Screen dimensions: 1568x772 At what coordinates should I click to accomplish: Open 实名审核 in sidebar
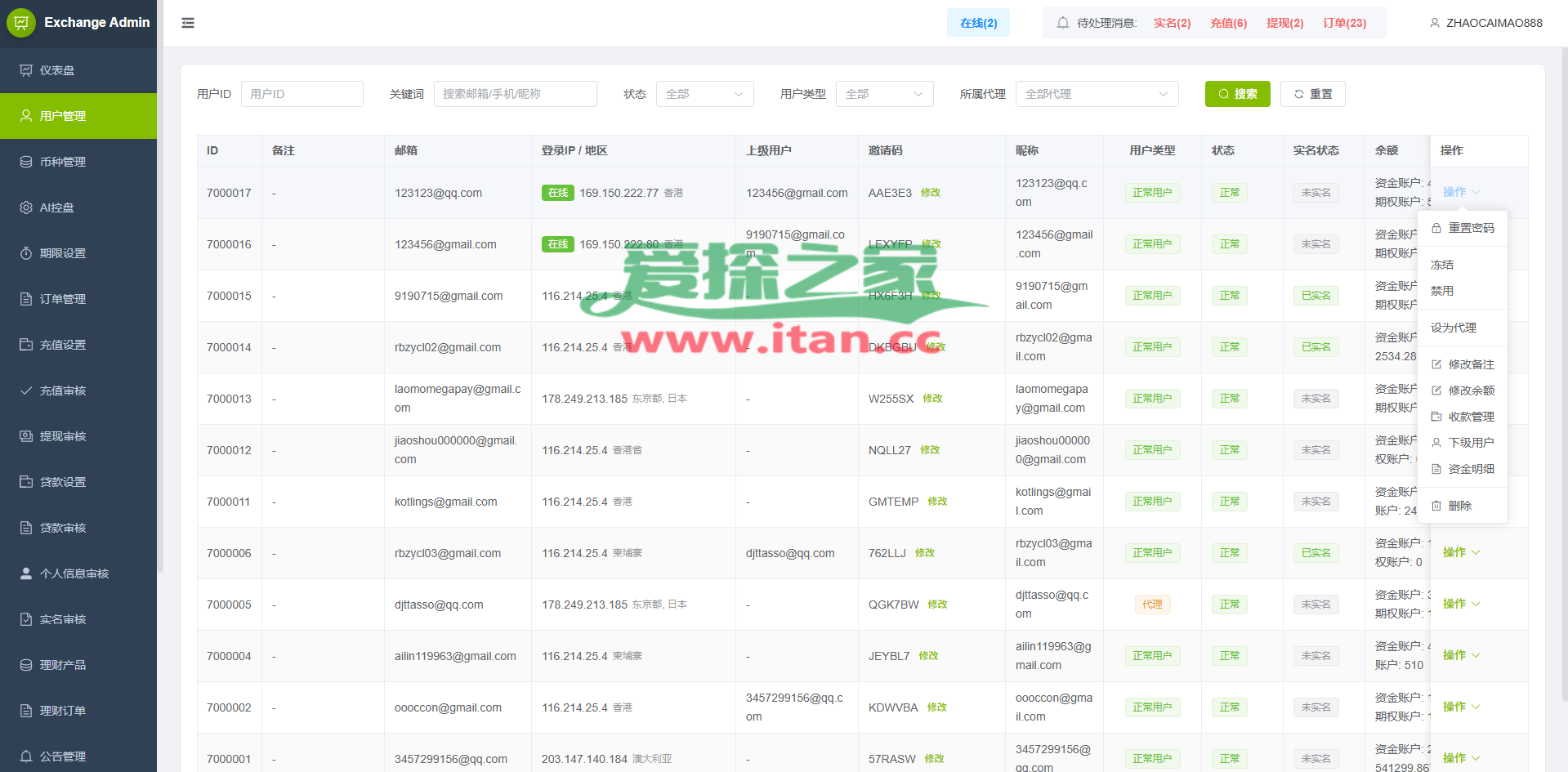click(78, 619)
